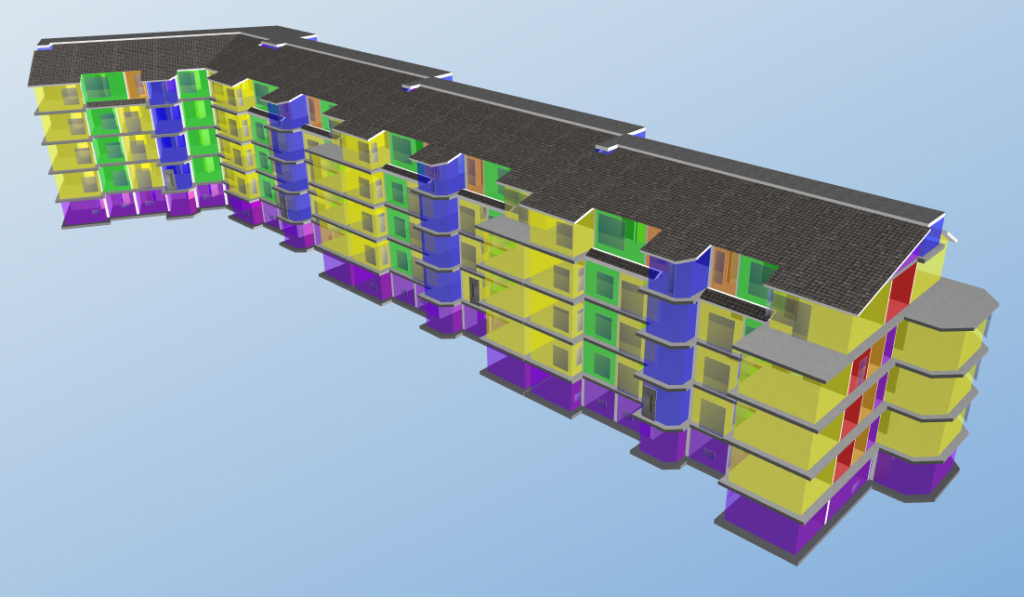This screenshot has width=1024, height=597.
Task: Select the gray flat canopy on the far-right bay
Action: 948,300
